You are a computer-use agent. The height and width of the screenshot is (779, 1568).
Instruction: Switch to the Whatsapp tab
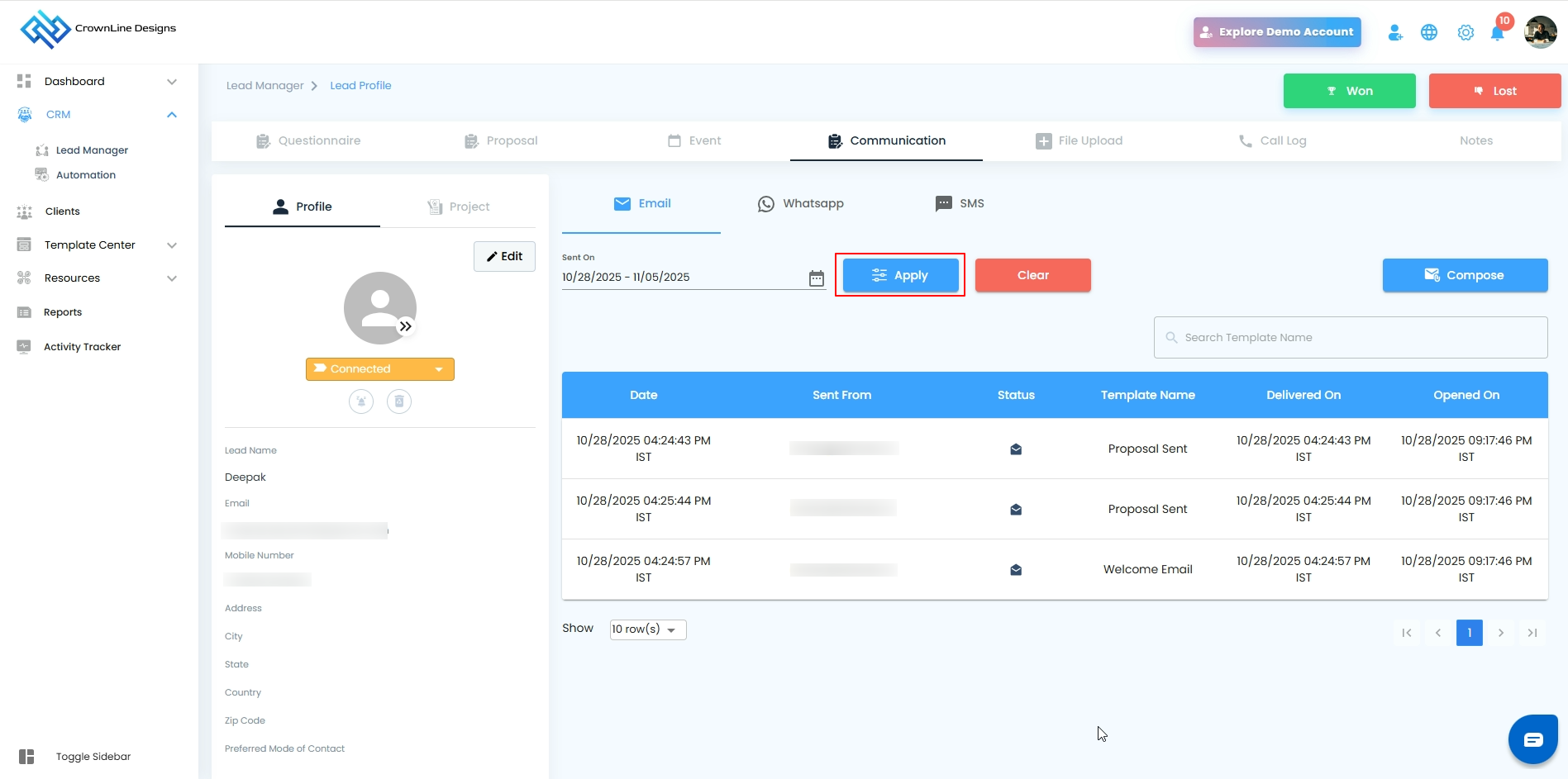(x=801, y=203)
